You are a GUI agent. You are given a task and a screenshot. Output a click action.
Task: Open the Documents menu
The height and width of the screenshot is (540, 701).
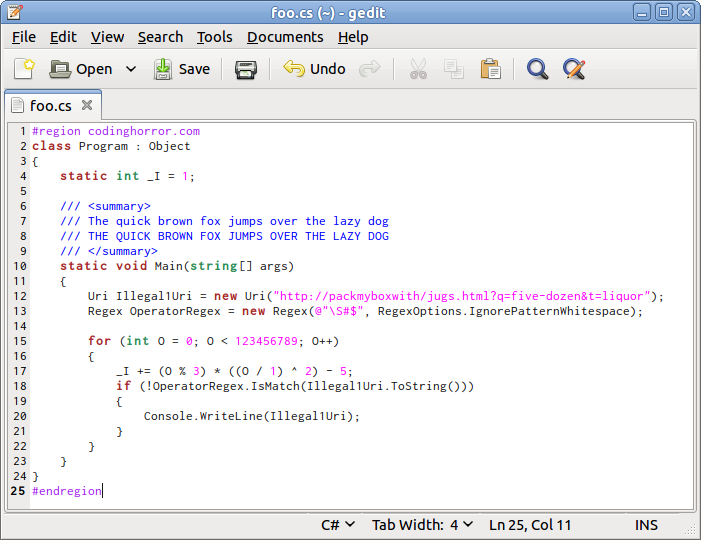(x=285, y=37)
